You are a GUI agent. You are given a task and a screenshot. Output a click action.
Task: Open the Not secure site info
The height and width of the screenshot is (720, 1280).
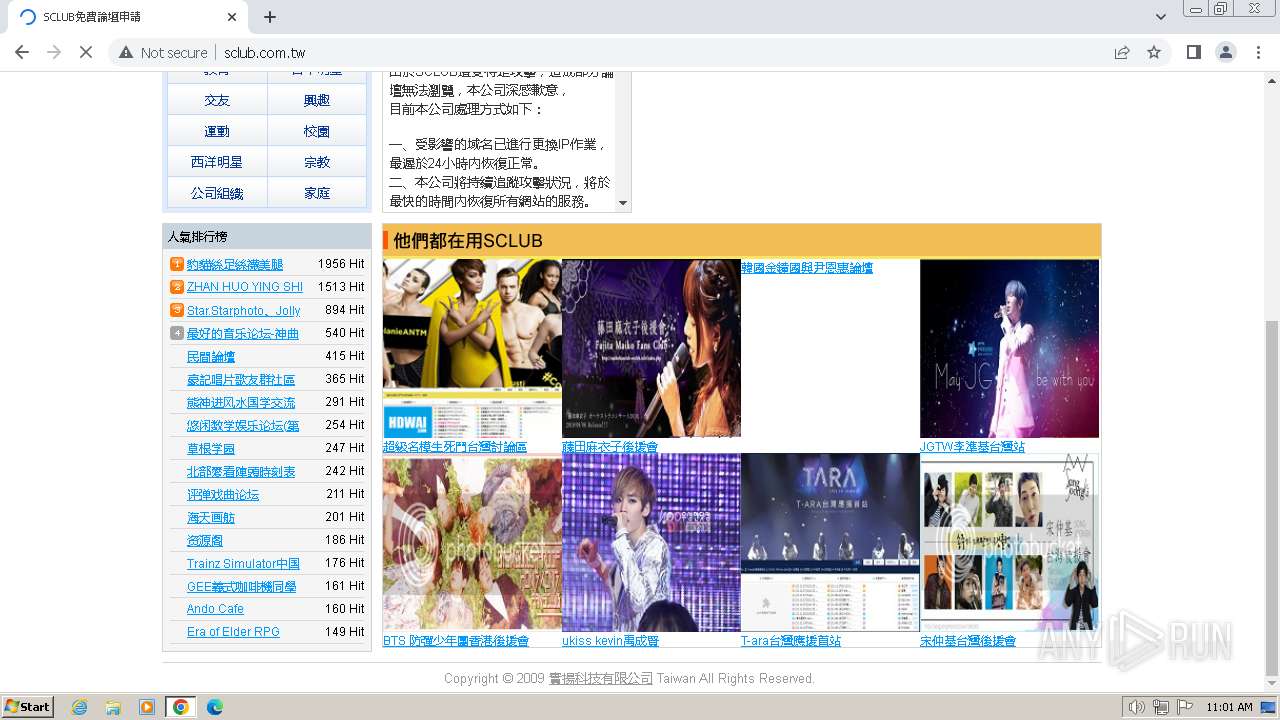[x=163, y=53]
